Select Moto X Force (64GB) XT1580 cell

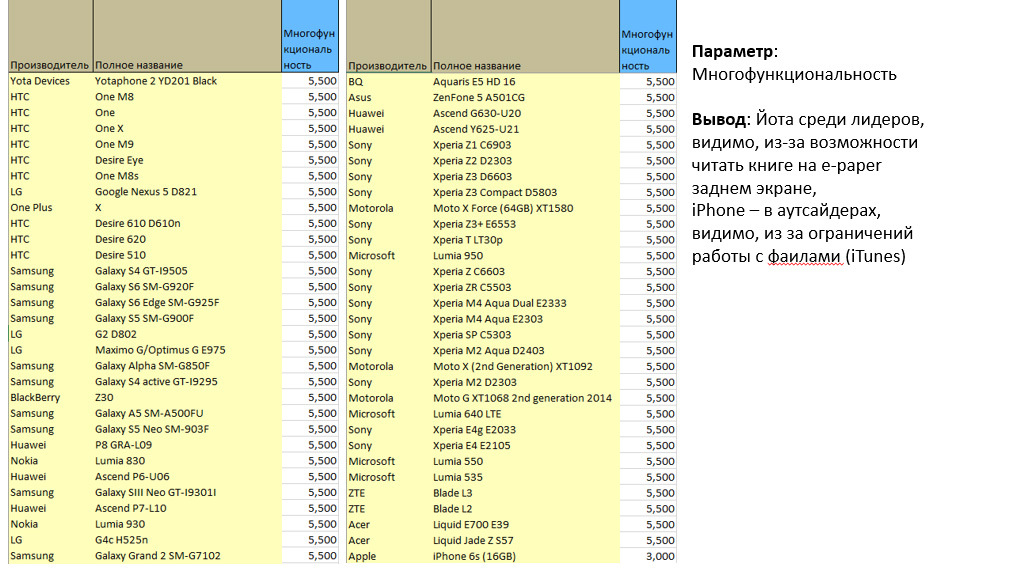[x=525, y=208]
